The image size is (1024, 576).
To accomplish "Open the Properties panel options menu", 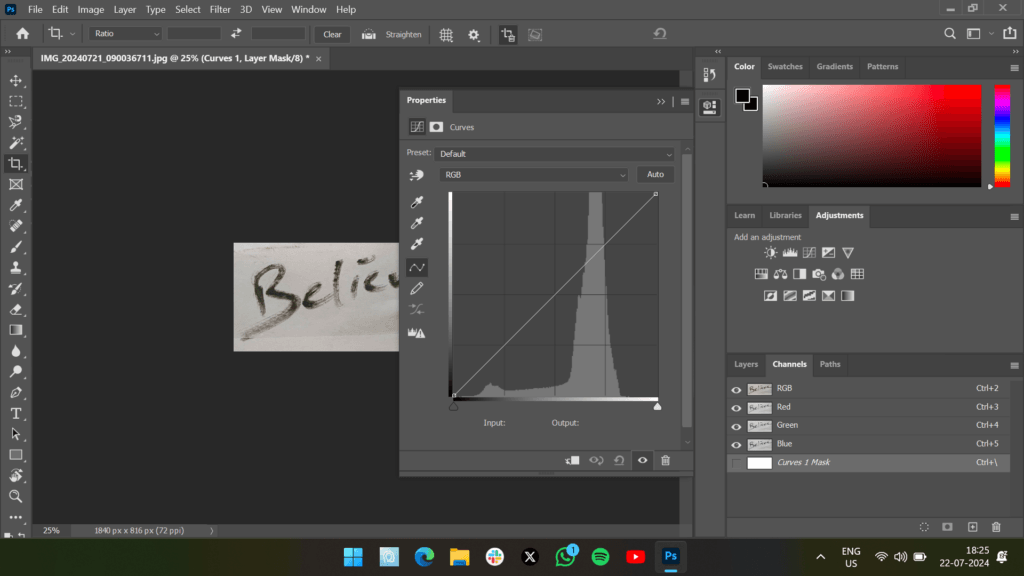I will (684, 101).
